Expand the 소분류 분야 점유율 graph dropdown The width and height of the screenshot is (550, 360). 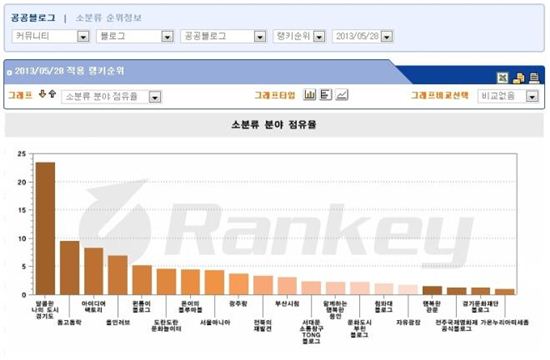point(111,96)
